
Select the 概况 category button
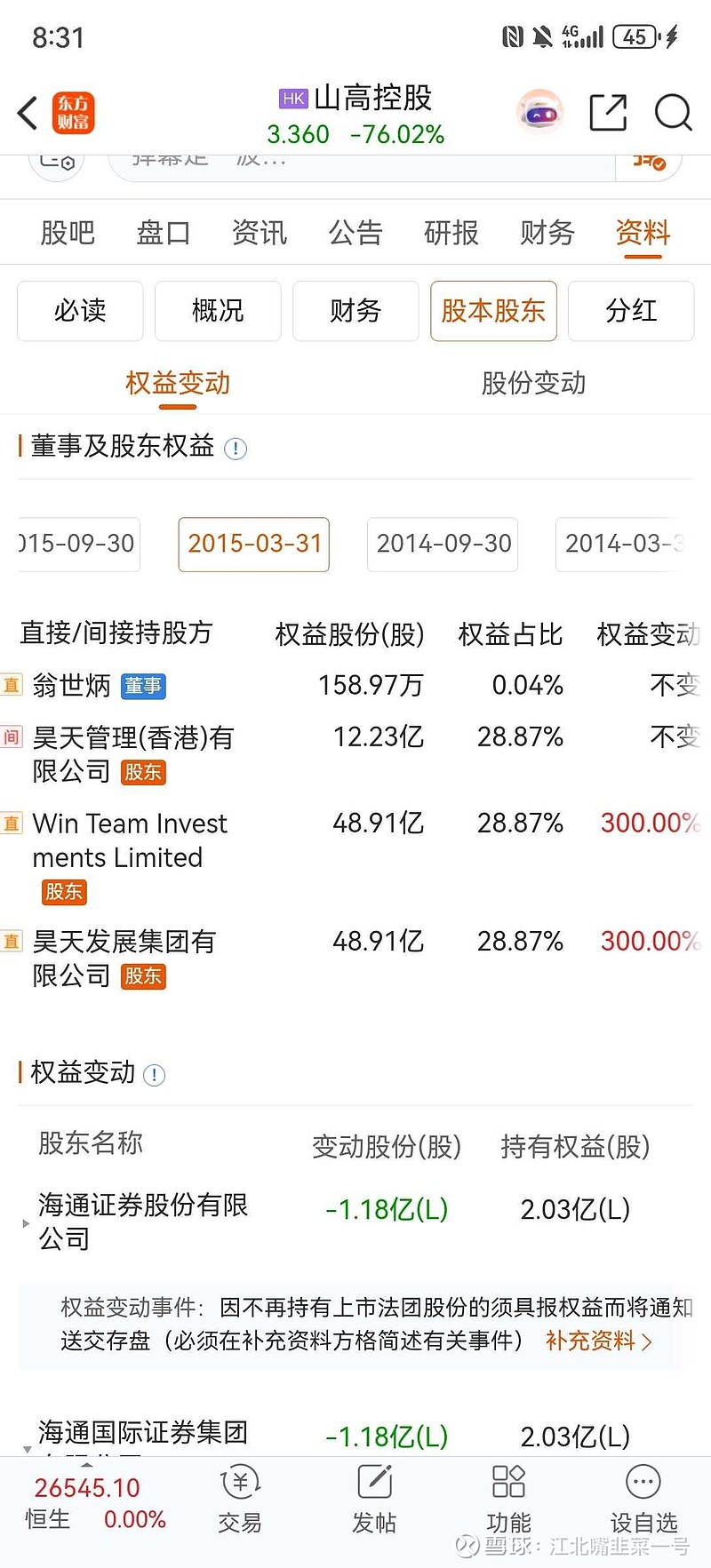(218, 311)
